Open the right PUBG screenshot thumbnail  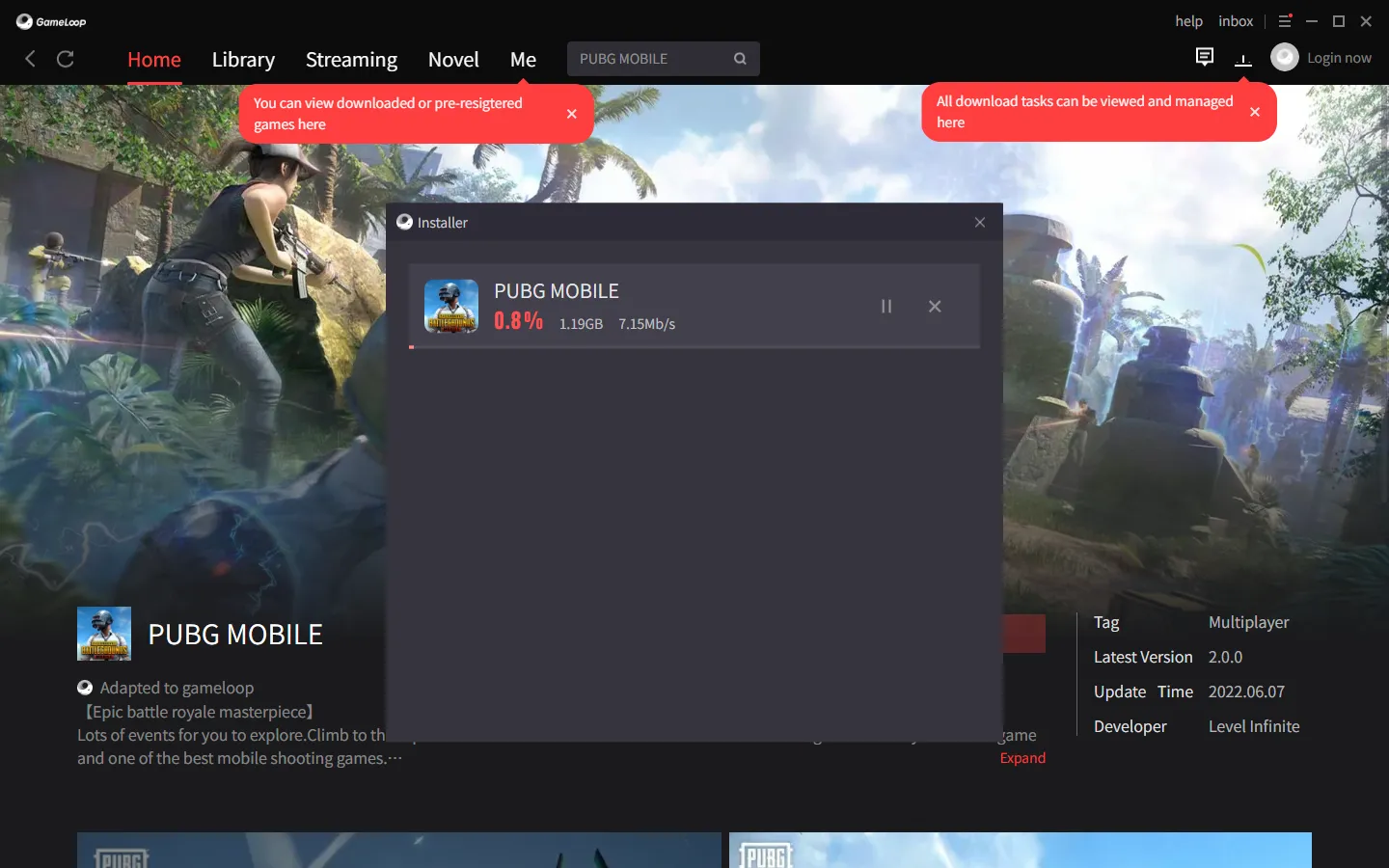click(1021, 850)
